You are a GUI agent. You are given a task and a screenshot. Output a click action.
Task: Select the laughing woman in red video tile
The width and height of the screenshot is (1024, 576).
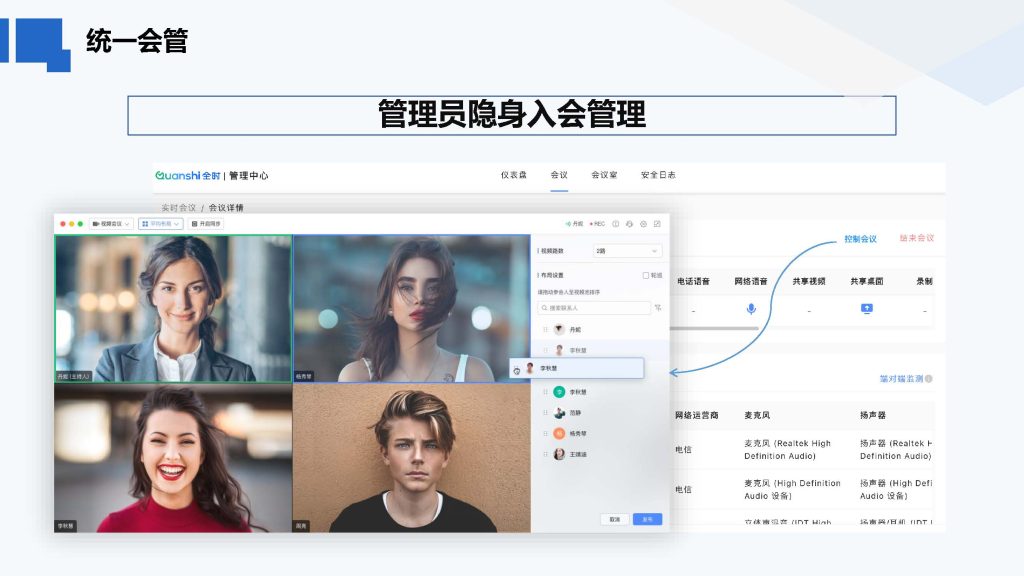click(x=173, y=458)
